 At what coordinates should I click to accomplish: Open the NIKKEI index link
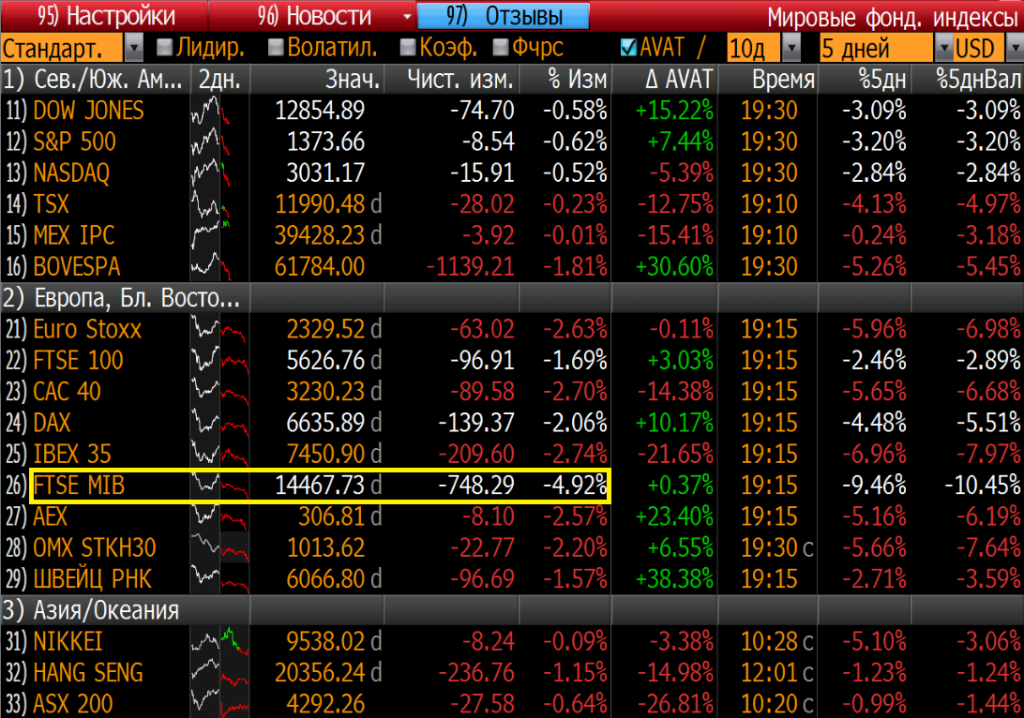(x=68, y=642)
